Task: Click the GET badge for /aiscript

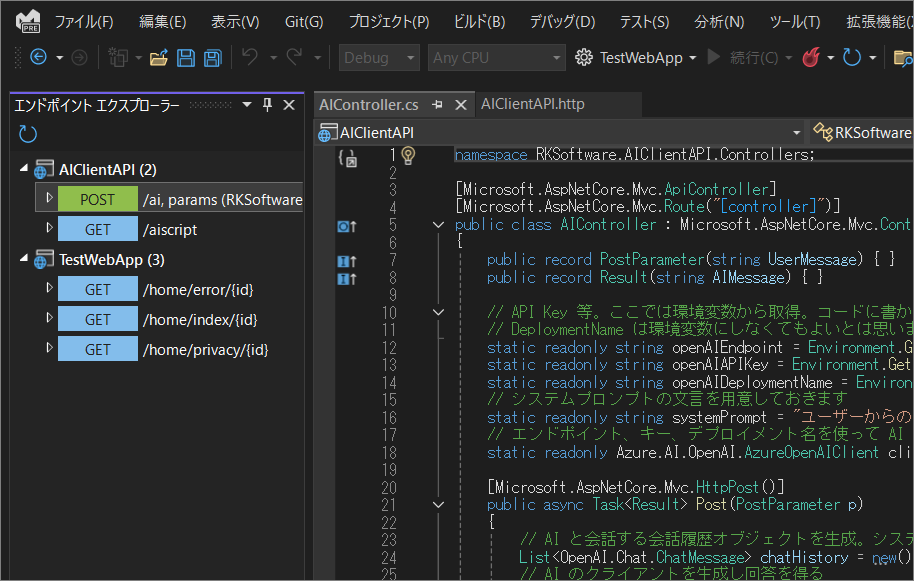Action: click(98, 229)
